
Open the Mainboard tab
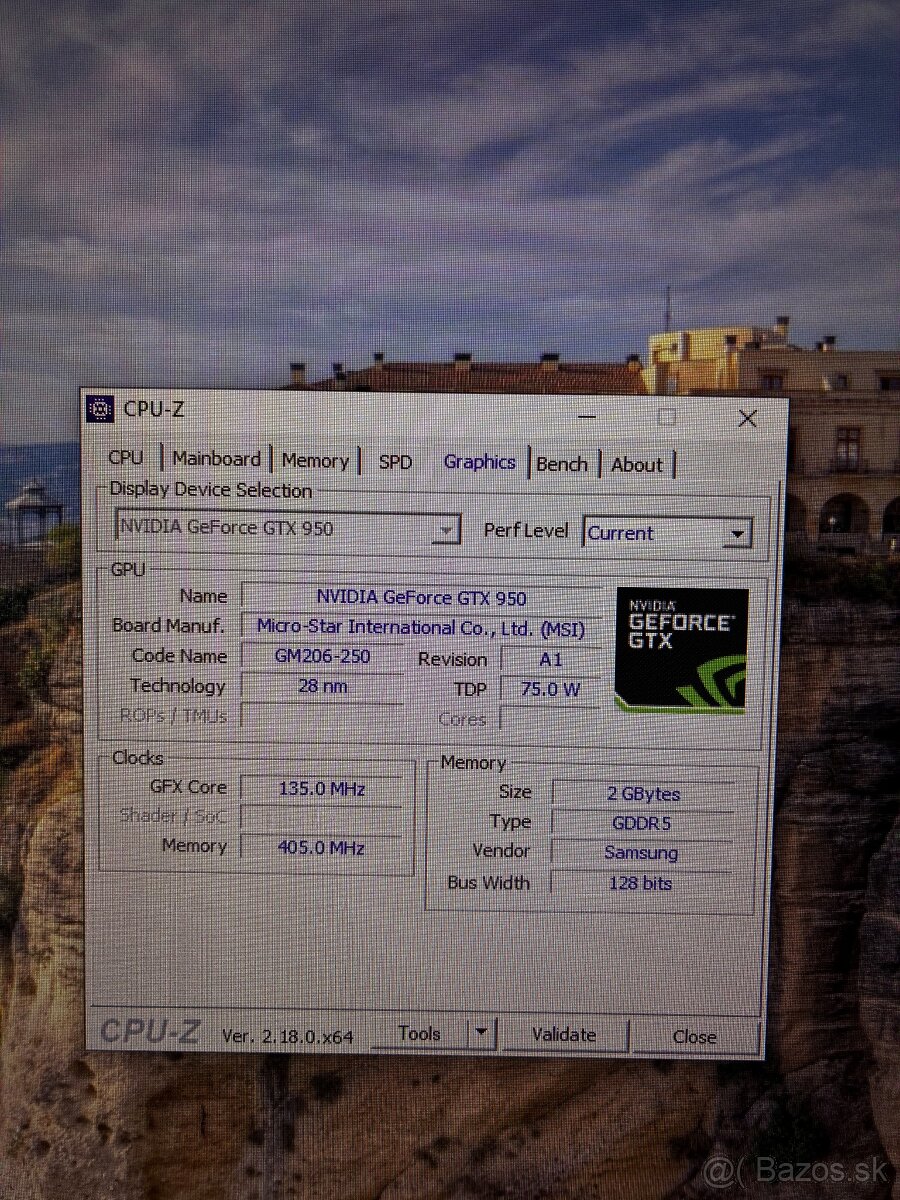click(x=217, y=459)
